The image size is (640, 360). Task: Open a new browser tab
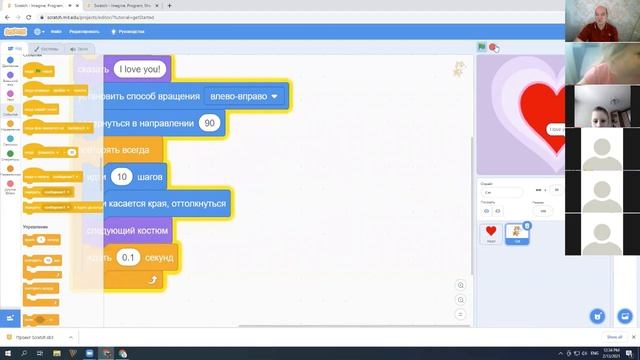[169, 6]
